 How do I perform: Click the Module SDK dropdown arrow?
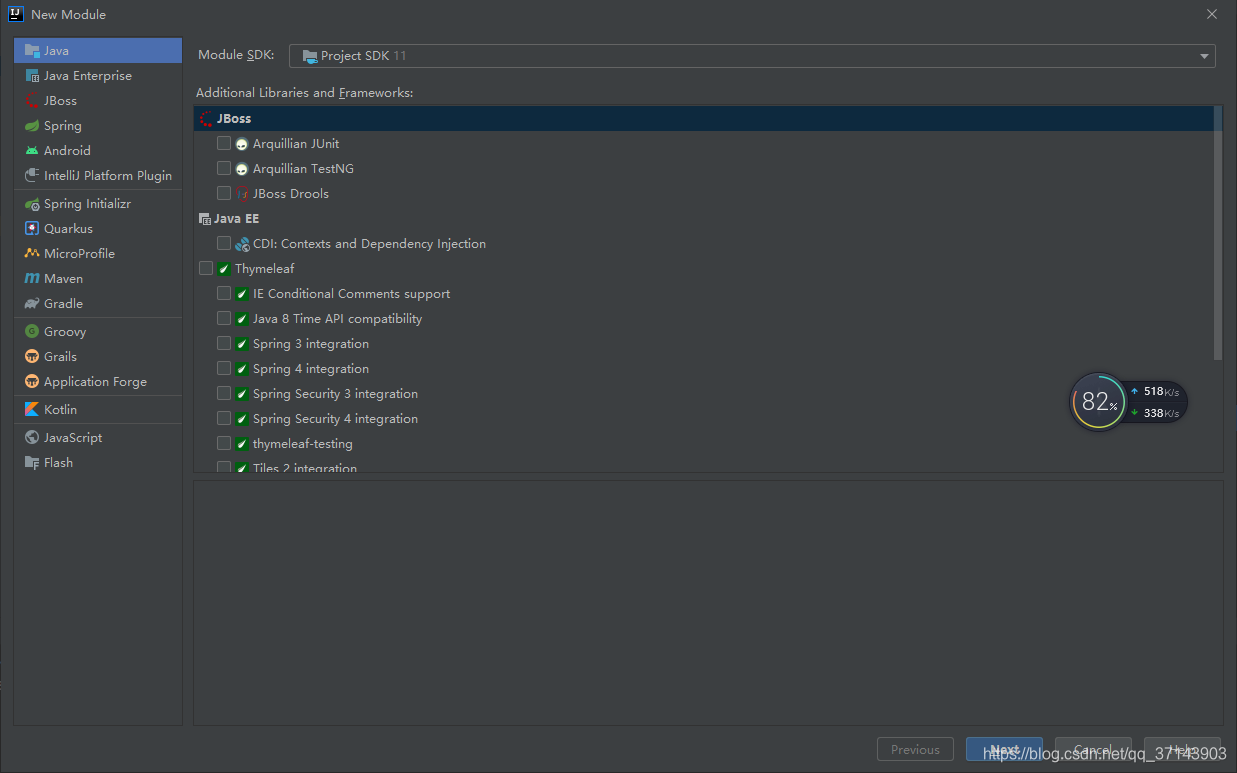point(1204,57)
